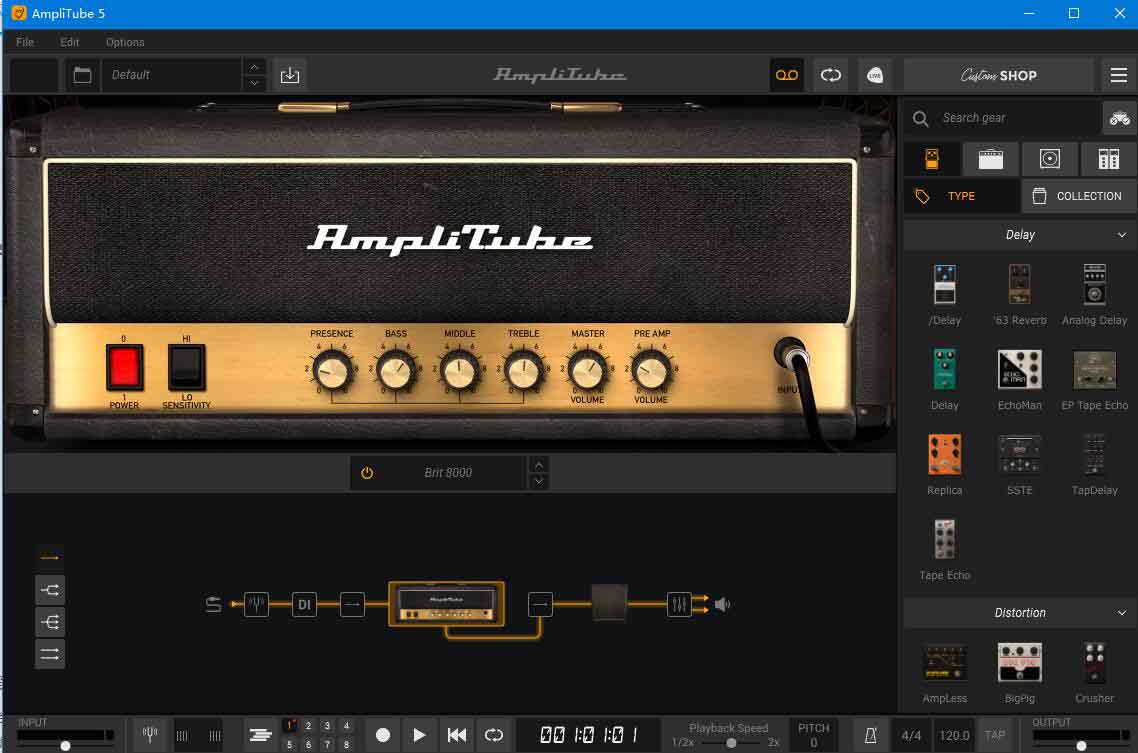This screenshot has height=753, width=1138.
Task: Click the random gear vehicle icon
Action: 1119,118
